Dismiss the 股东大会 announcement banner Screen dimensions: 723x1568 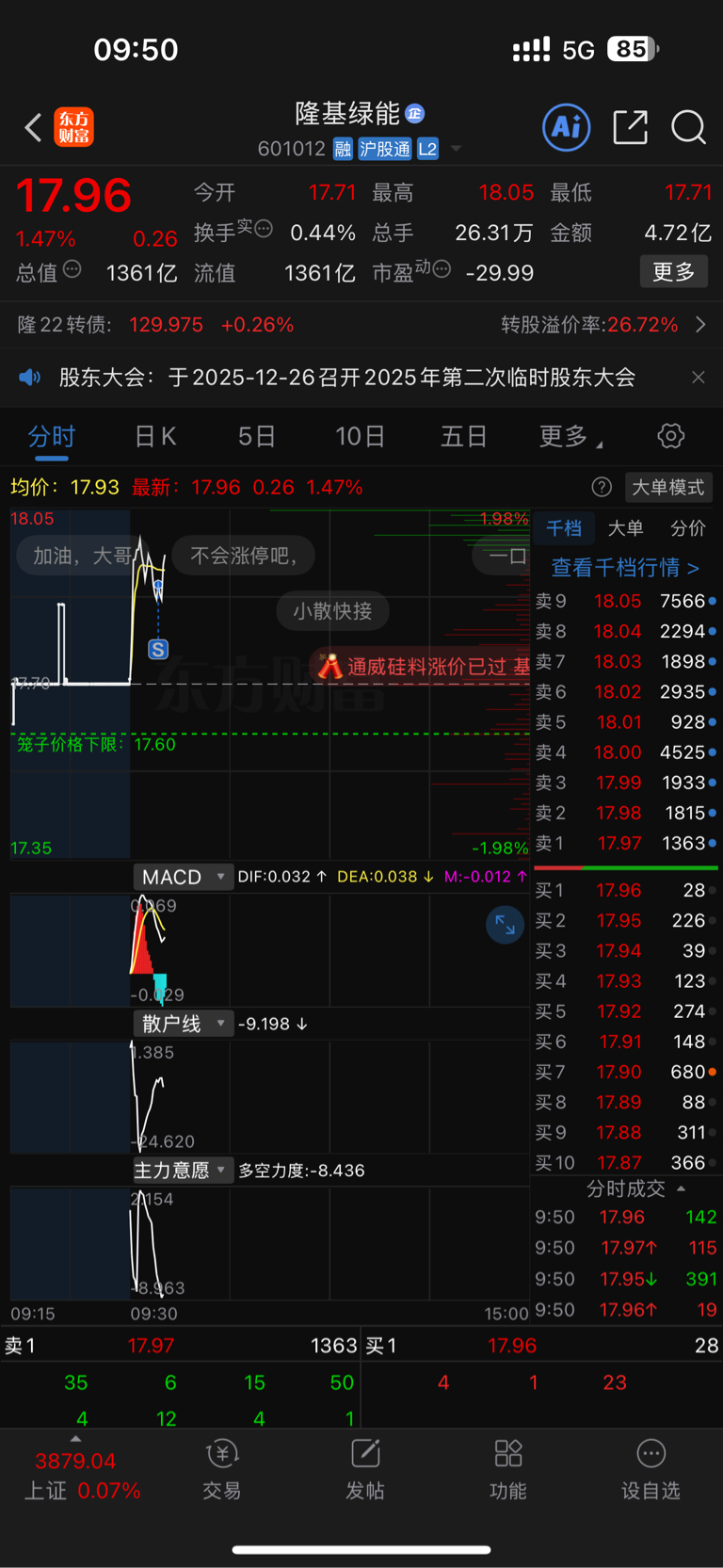(x=698, y=378)
